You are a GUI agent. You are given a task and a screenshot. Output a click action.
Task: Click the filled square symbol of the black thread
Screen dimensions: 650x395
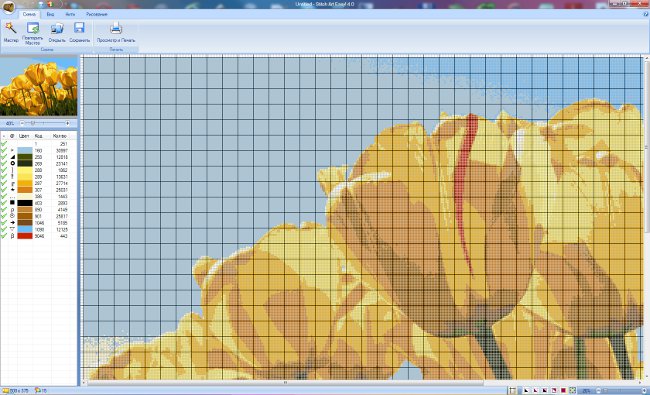tap(12, 203)
